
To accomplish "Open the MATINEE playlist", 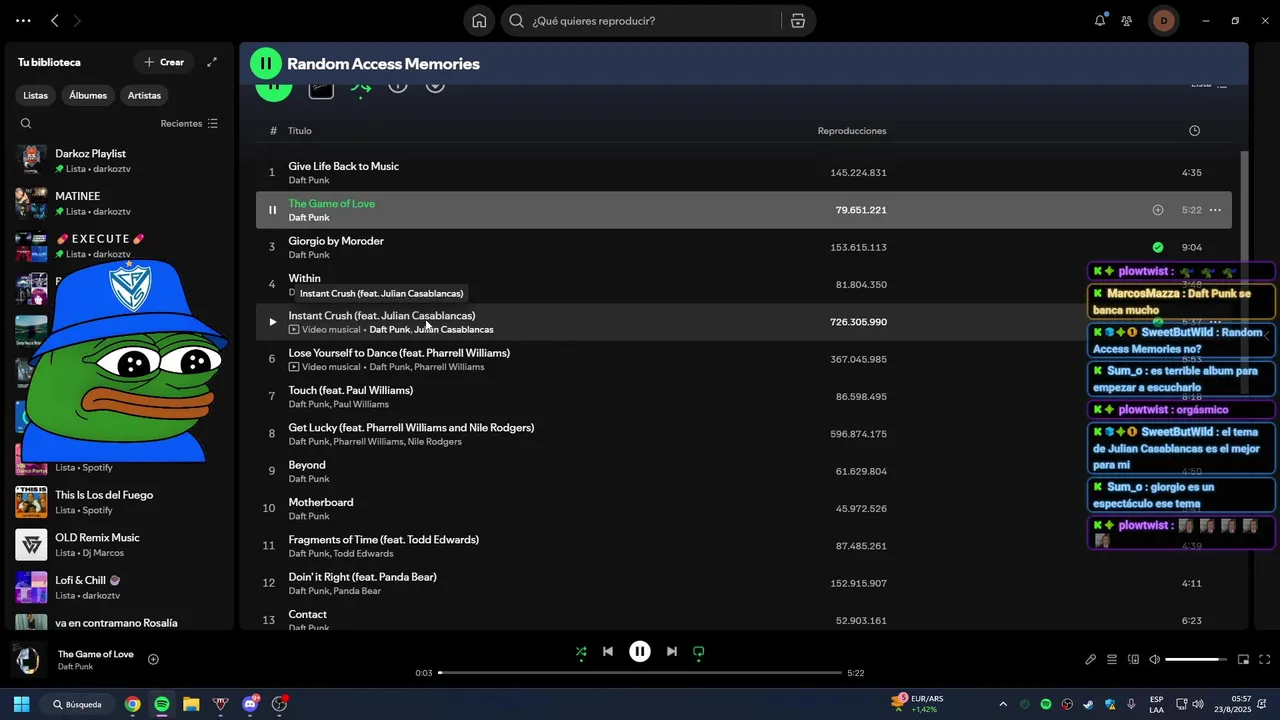I will click(118, 203).
